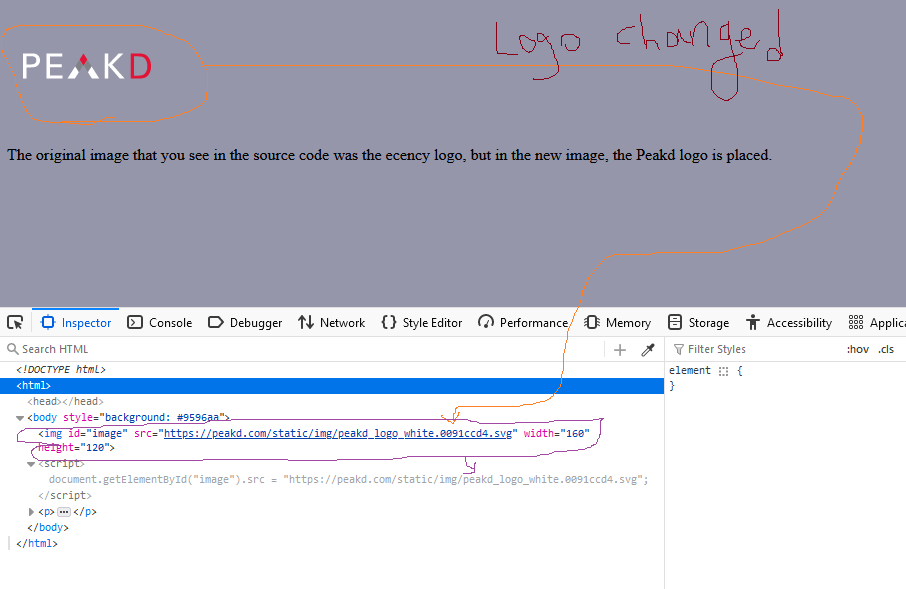Click the Inspector tab icon

[x=48, y=323]
